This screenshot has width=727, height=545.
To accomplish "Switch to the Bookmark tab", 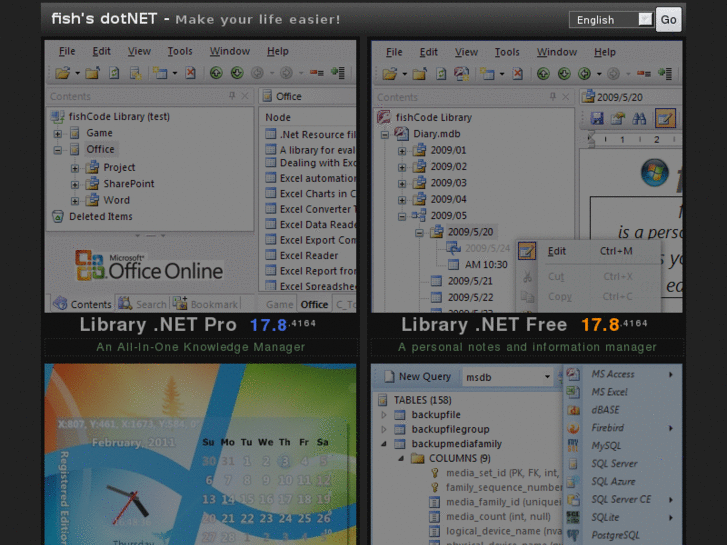I will tap(205, 304).
